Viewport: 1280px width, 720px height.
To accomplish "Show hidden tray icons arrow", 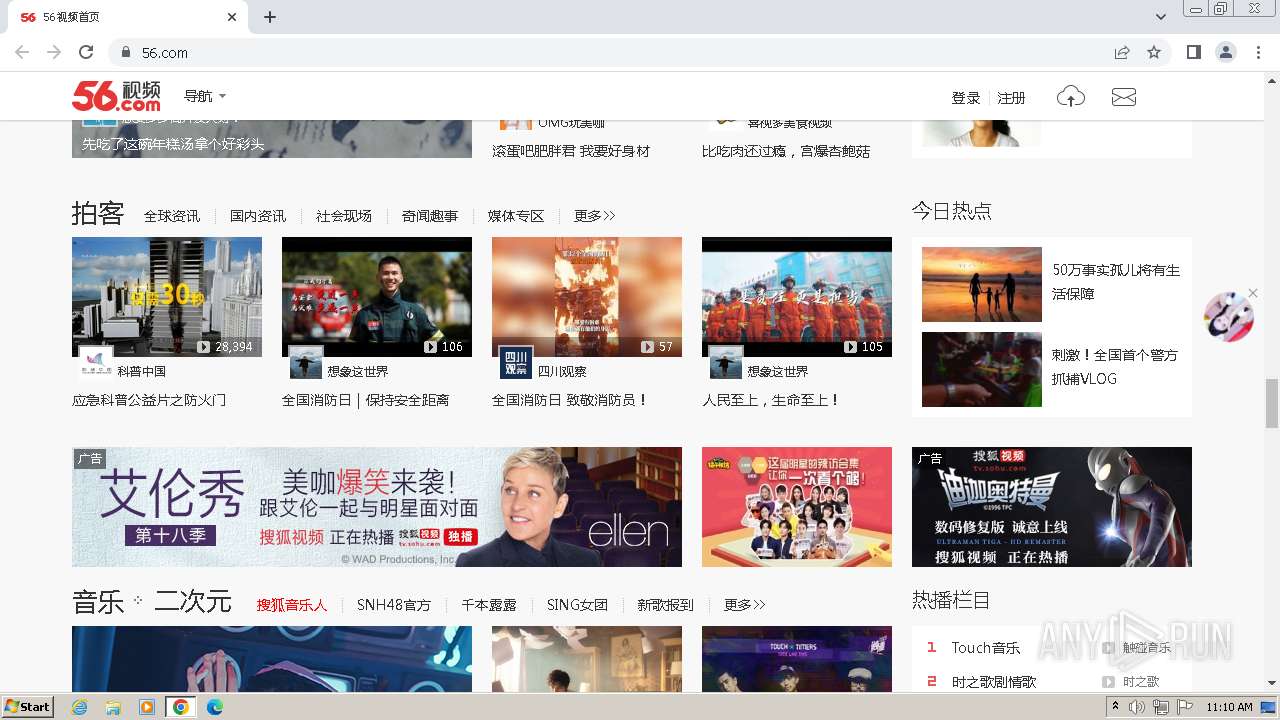I will [1115, 707].
